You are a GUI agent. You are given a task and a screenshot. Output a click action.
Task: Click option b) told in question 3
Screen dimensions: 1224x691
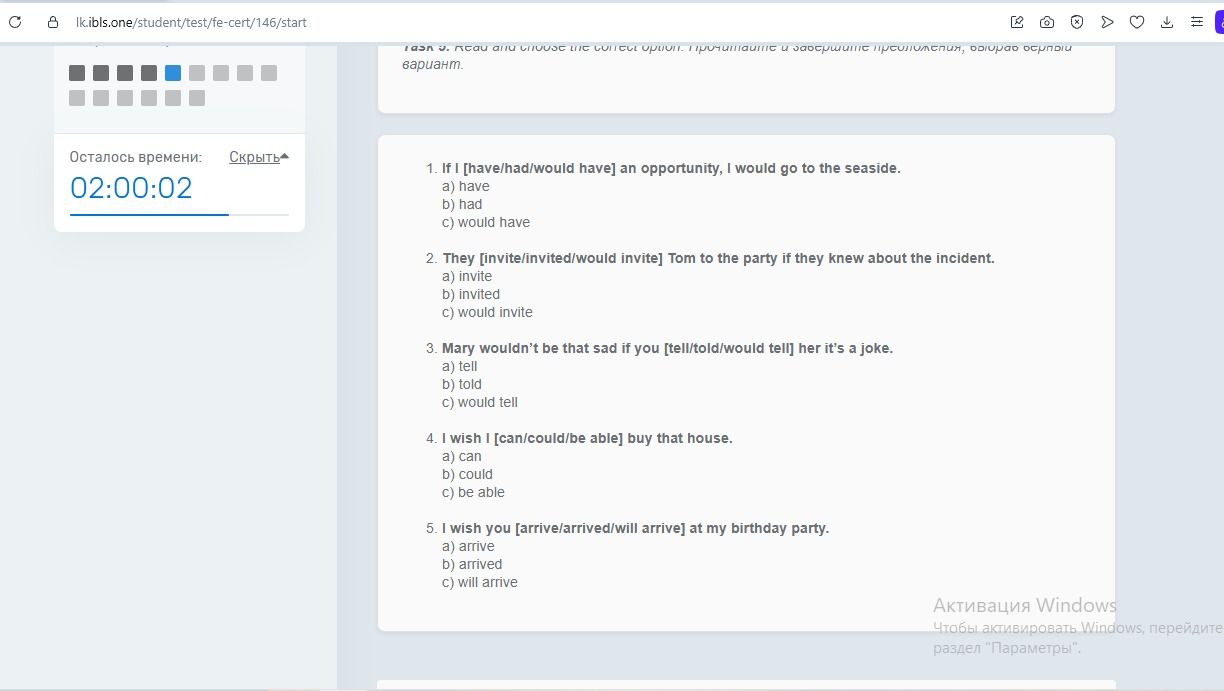pyautogui.click(x=462, y=384)
